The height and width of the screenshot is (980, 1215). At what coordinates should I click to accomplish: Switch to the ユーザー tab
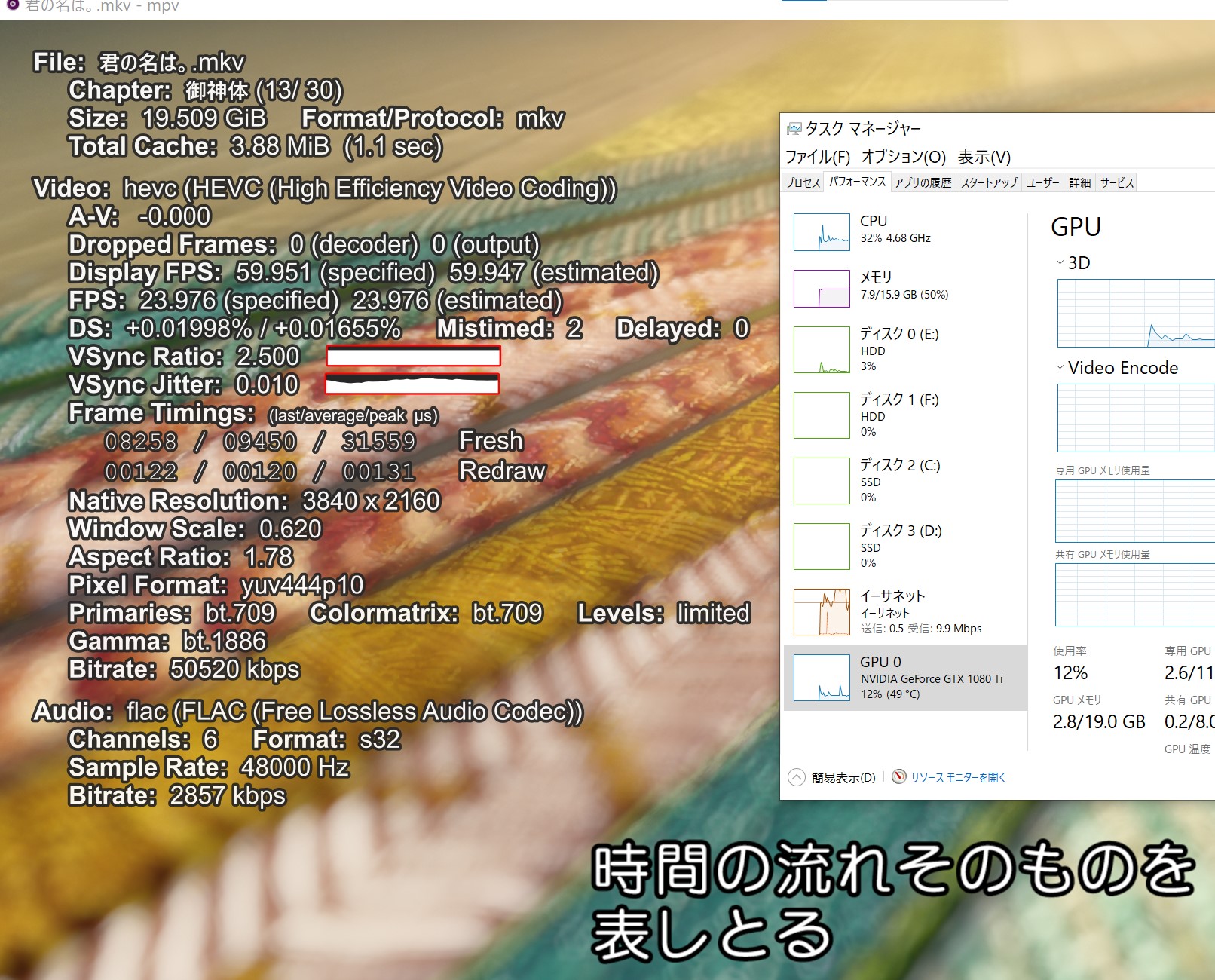1043,182
